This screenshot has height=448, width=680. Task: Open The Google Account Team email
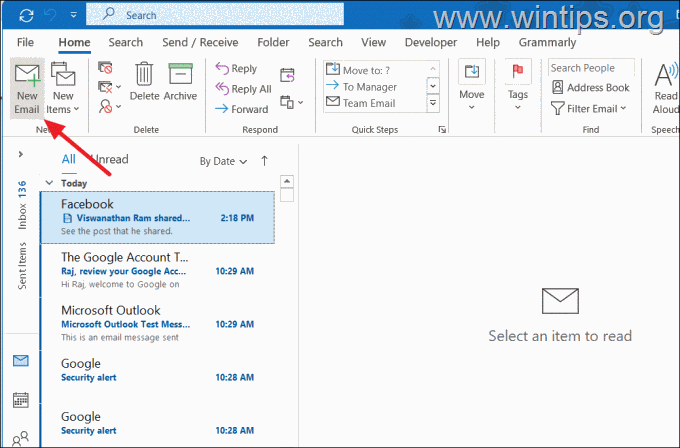pos(157,271)
